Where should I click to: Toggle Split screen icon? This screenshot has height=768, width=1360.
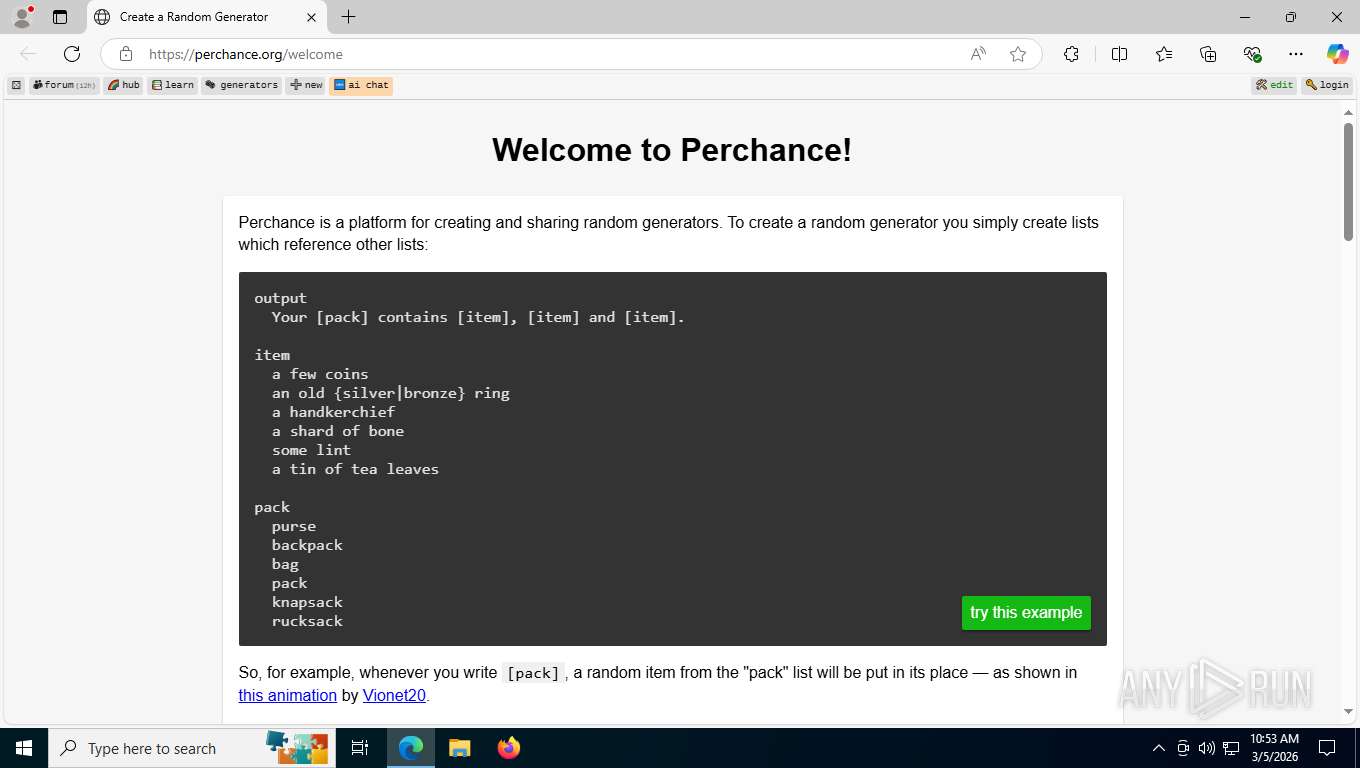click(x=1119, y=54)
